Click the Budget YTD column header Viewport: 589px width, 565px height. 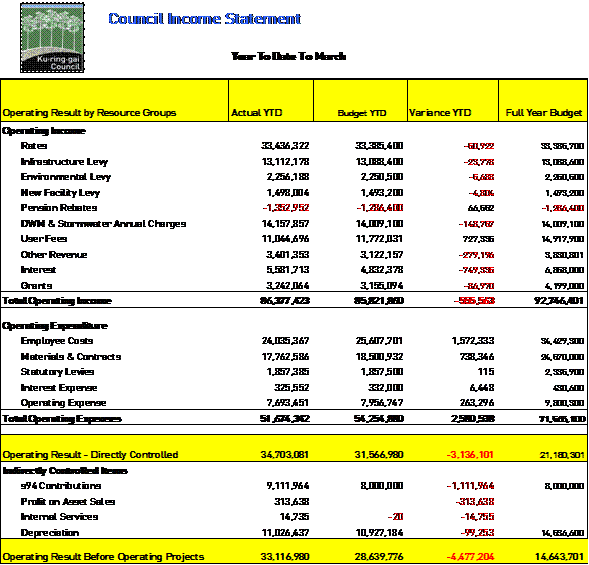(x=362, y=113)
